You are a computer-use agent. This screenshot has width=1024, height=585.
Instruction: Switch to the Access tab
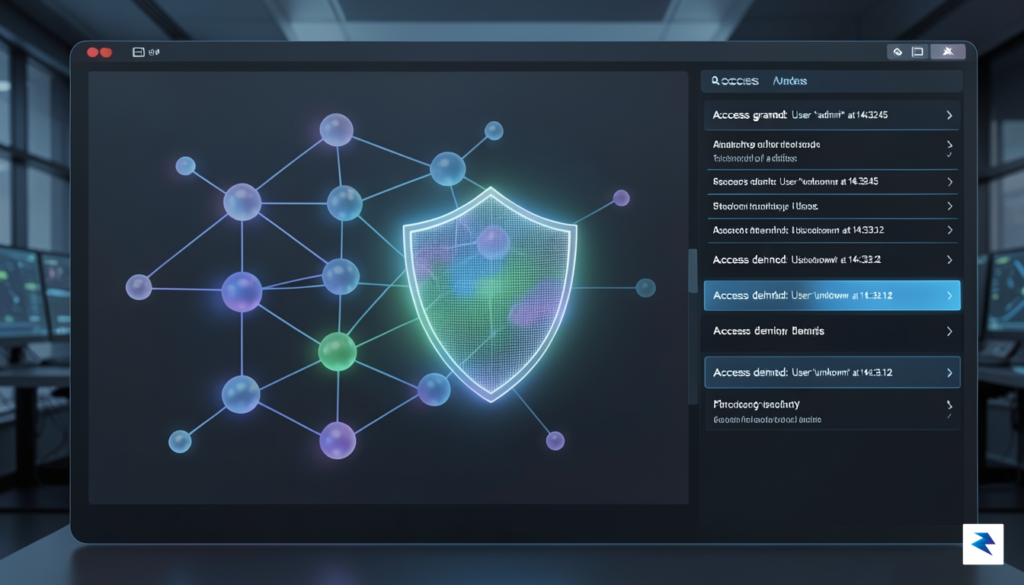(x=735, y=81)
